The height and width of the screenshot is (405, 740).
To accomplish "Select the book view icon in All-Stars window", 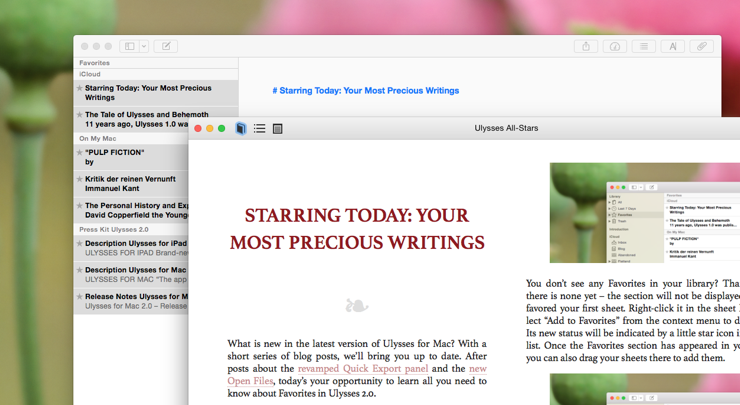I will [241, 128].
